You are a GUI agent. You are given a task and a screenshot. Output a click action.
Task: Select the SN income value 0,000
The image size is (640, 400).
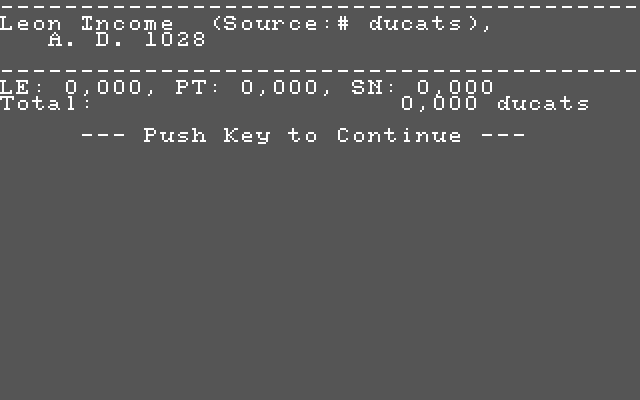(455, 87)
